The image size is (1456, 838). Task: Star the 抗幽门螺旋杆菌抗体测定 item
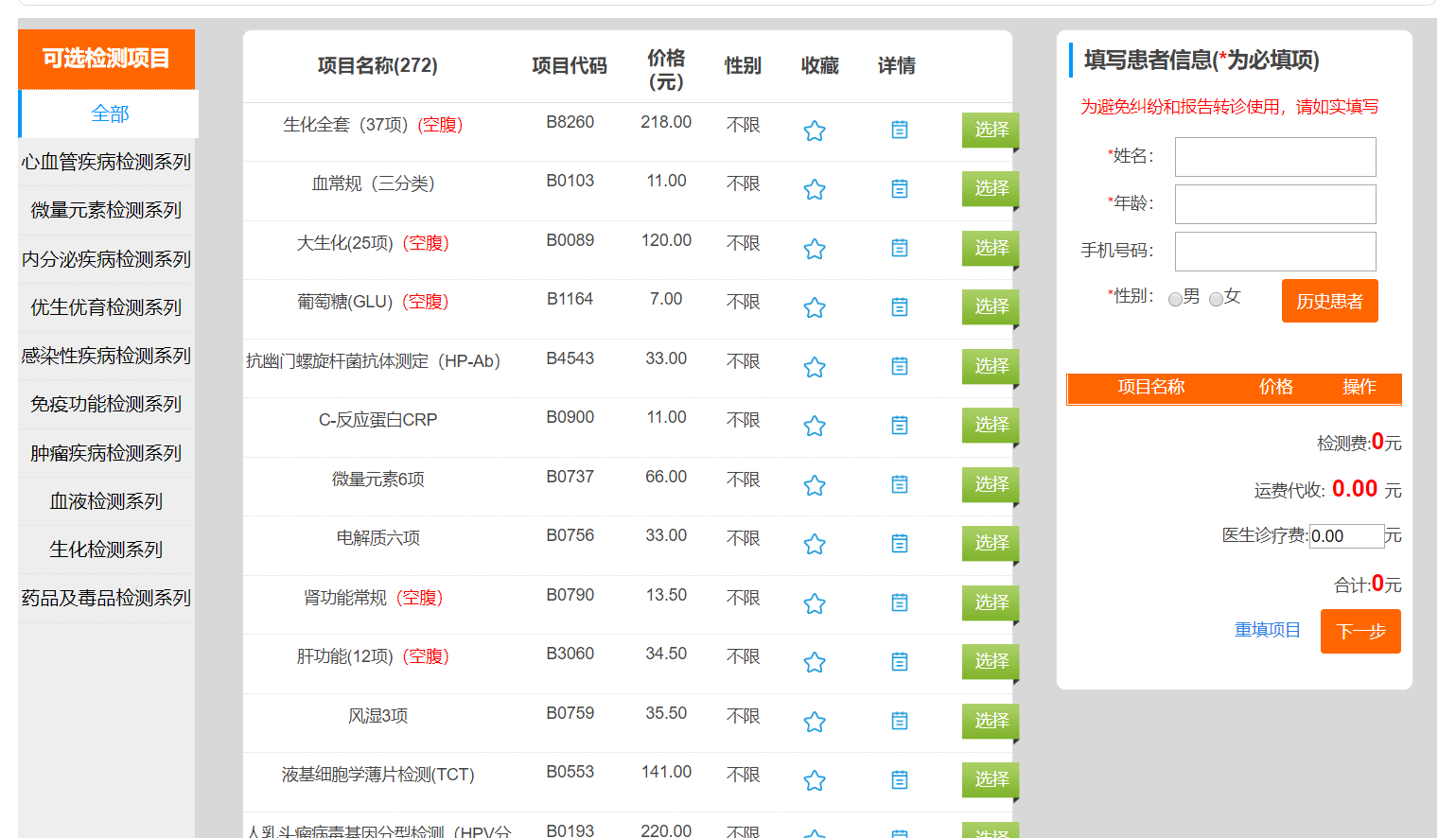pos(815,367)
